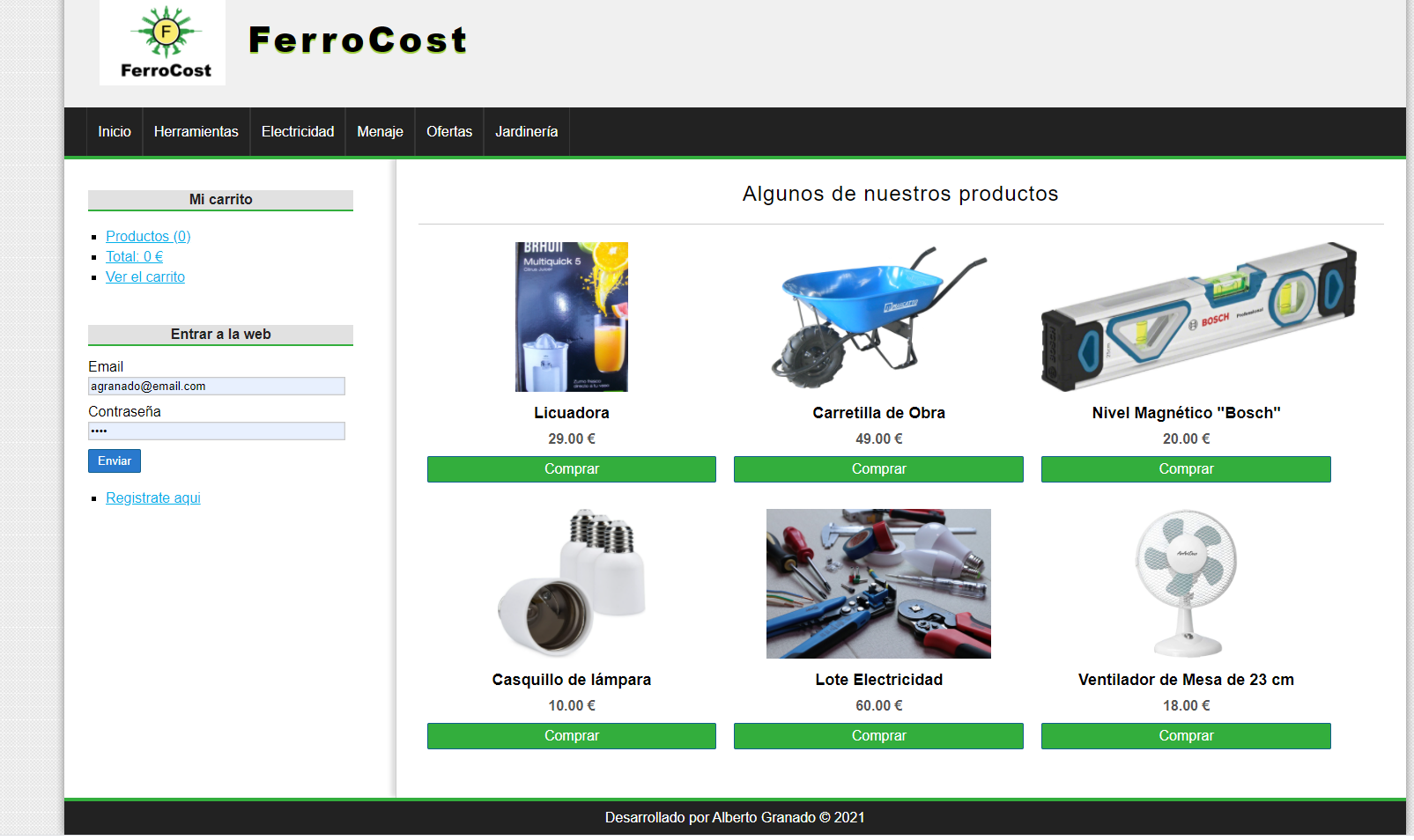Click into the Contraseña password field

(216, 431)
